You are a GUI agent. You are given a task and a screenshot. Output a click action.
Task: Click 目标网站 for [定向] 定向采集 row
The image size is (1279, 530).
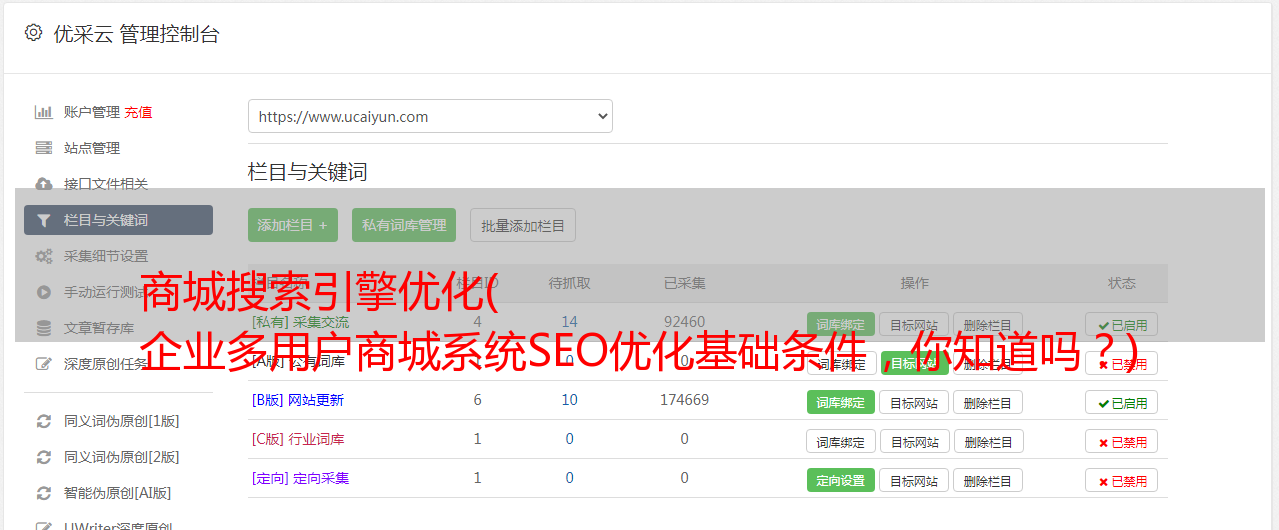coord(914,480)
